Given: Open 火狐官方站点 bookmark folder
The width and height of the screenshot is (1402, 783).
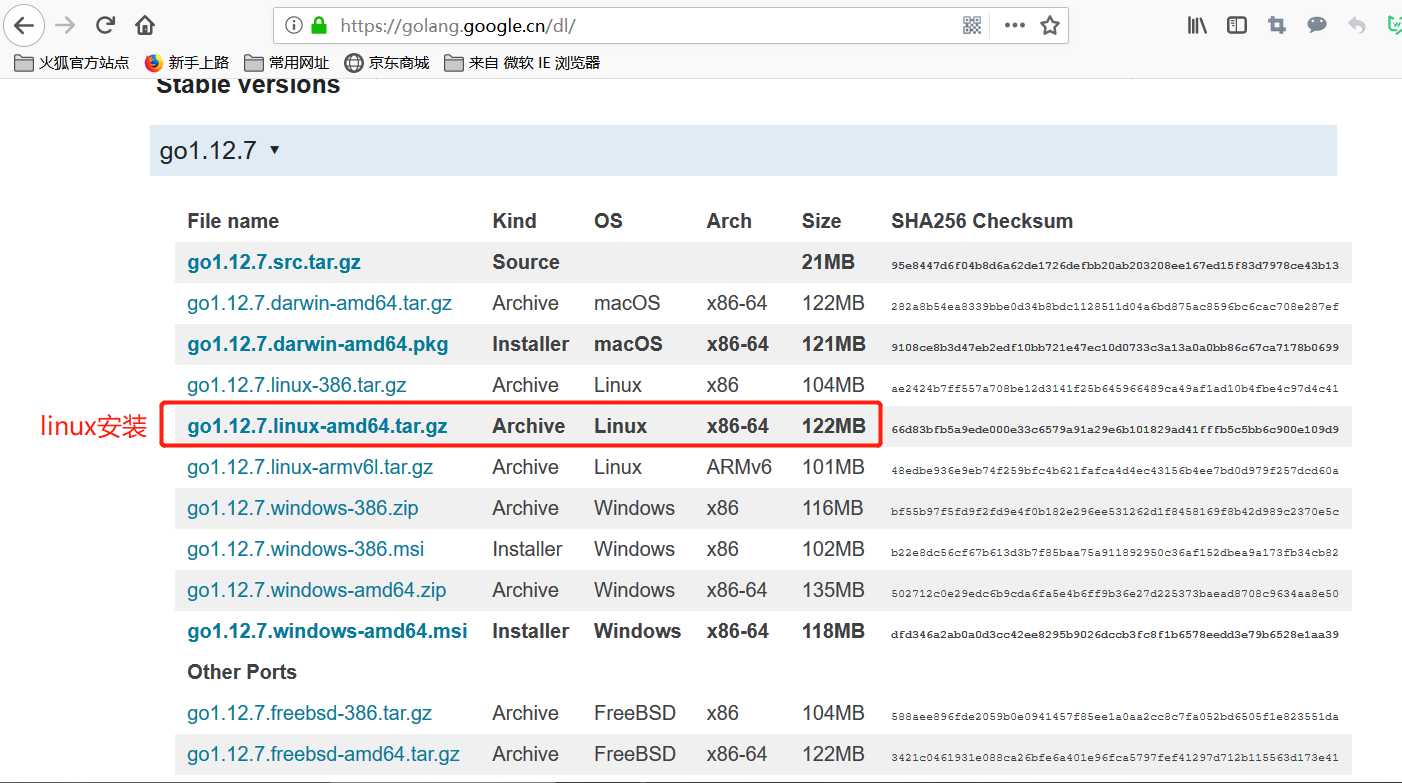Looking at the screenshot, I should tap(72, 63).
